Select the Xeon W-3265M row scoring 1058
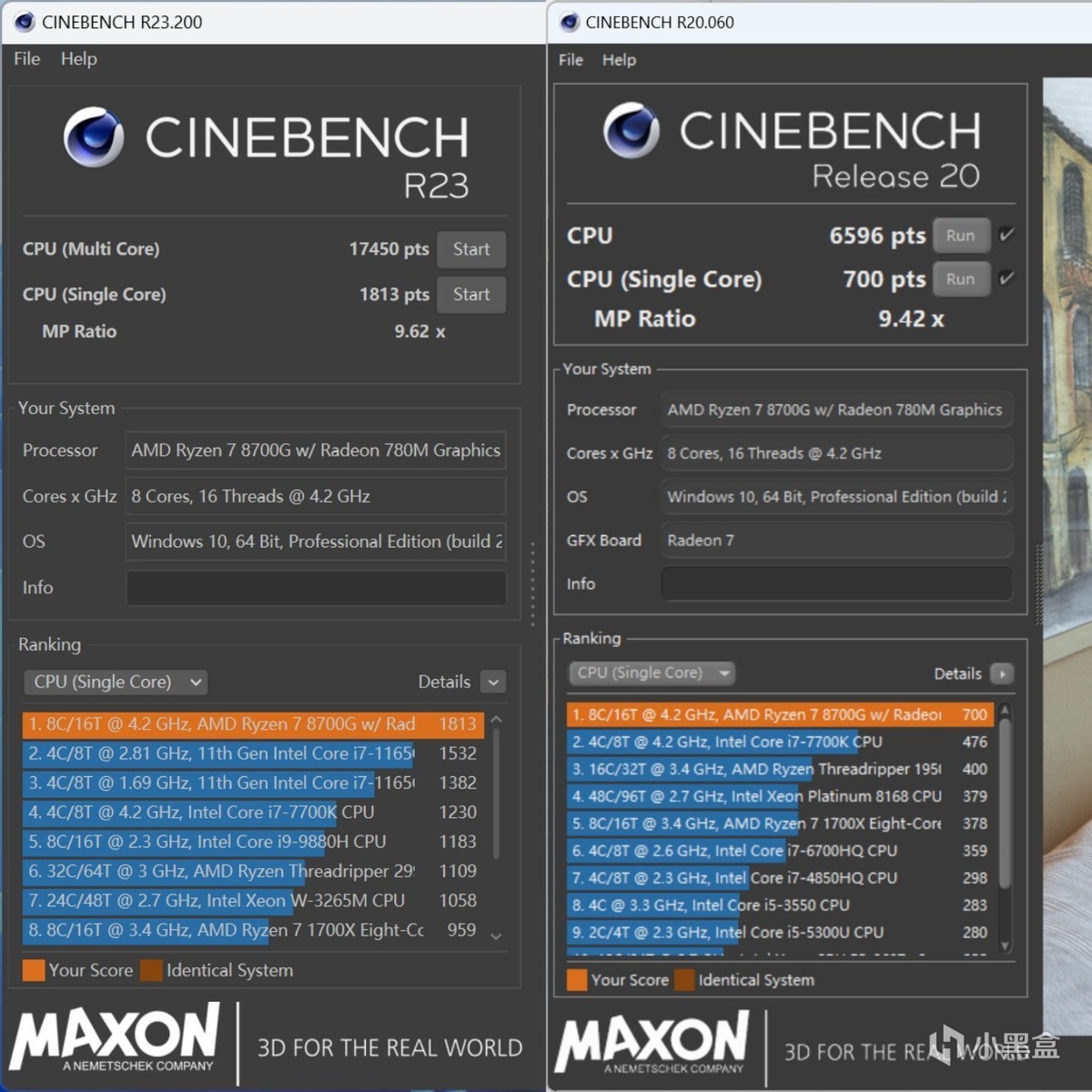The image size is (1092, 1092). (253, 901)
